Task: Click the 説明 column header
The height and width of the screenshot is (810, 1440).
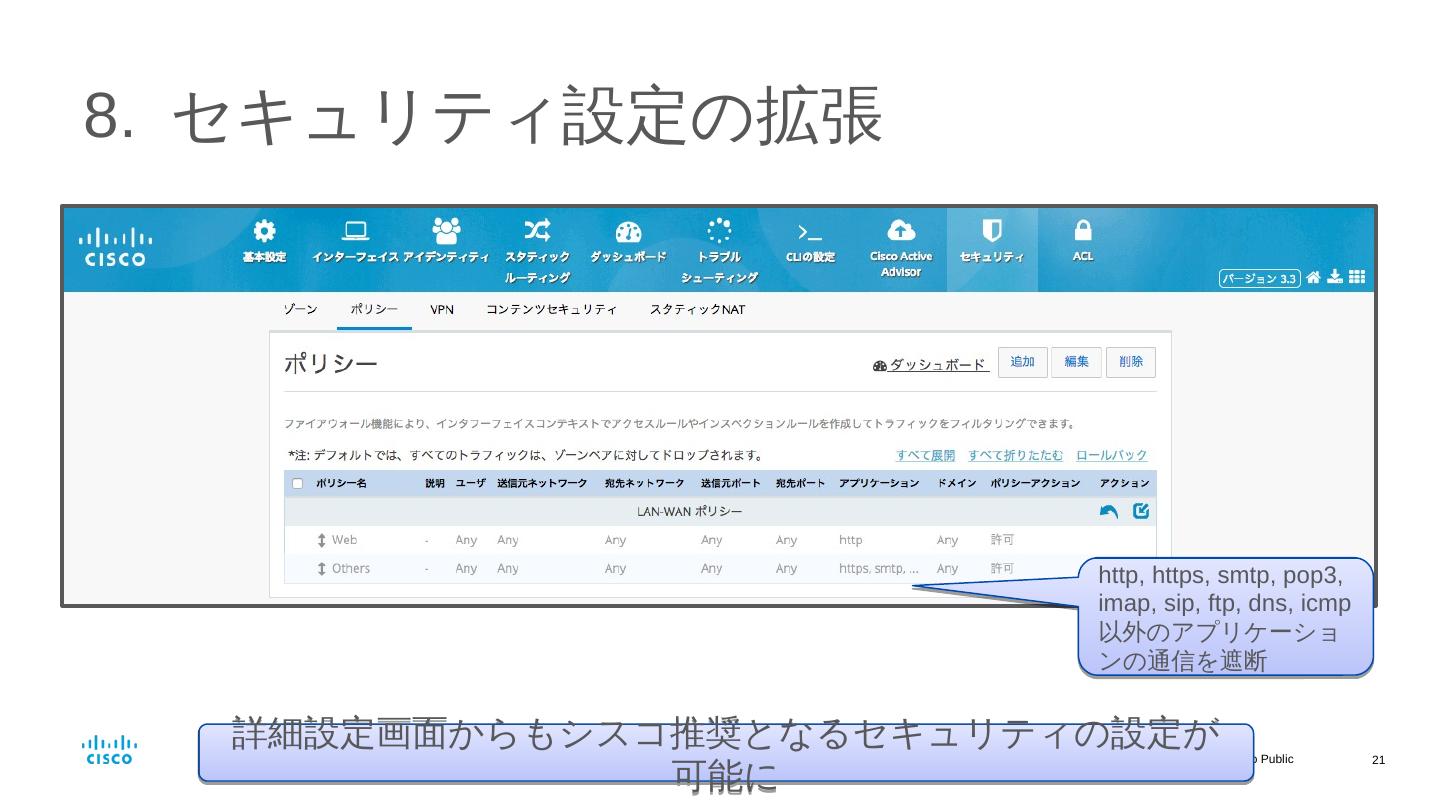Action: point(435,484)
